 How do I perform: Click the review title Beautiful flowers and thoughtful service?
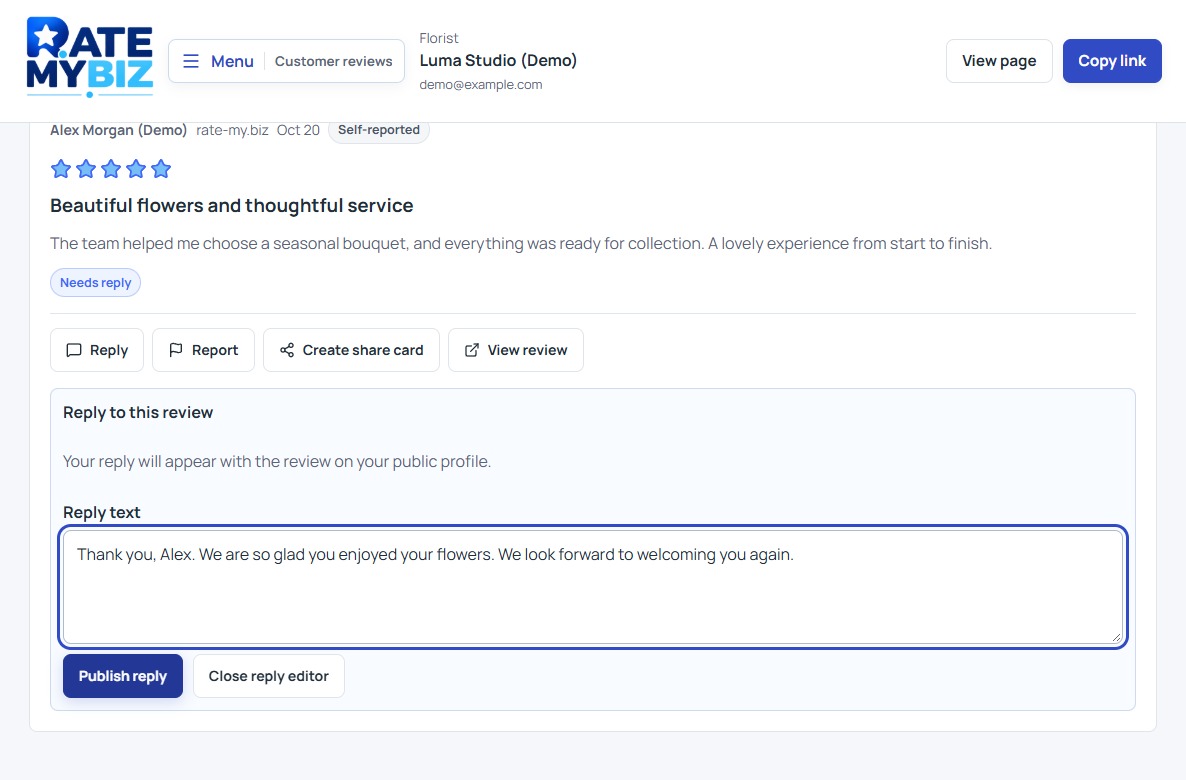pos(231,206)
